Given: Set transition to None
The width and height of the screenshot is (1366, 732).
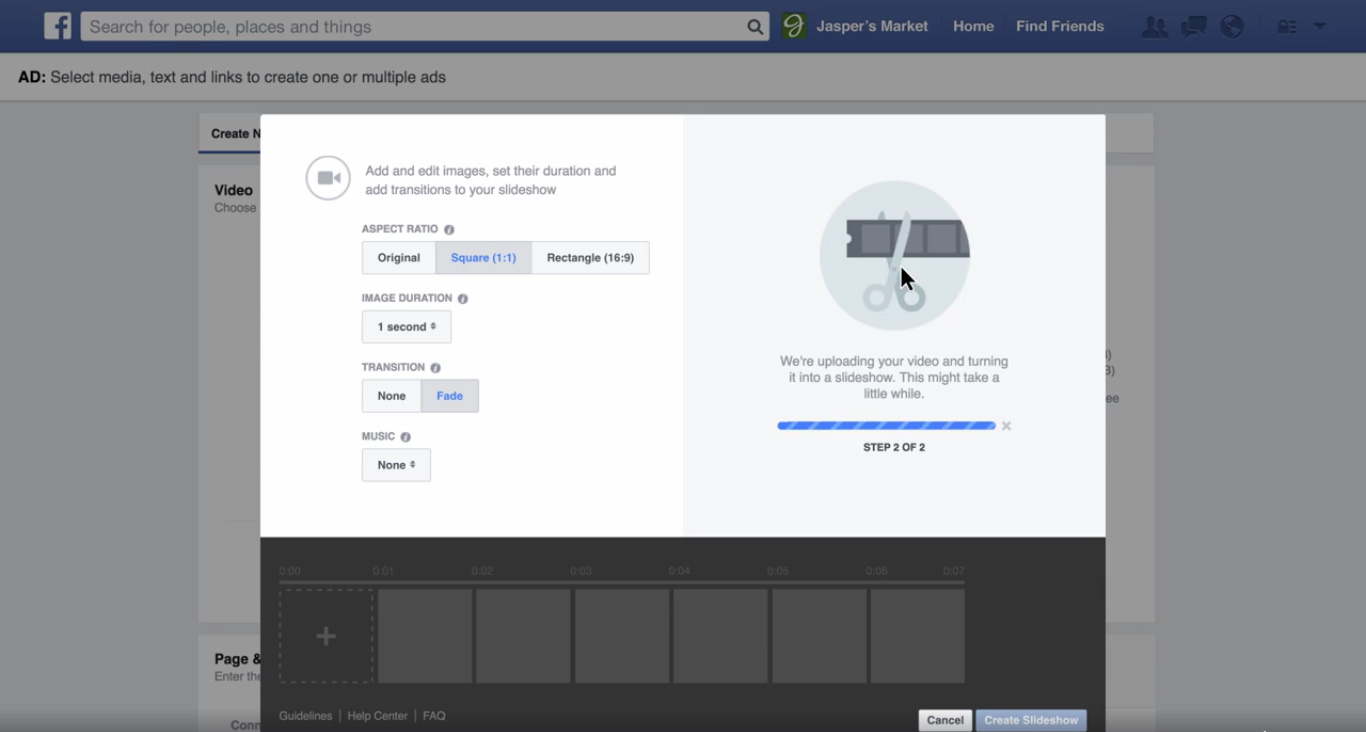Looking at the screenshot, I should click(392, 396).
